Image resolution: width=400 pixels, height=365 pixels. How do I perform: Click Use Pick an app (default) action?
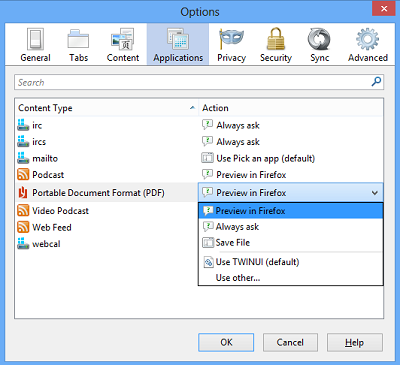pyautogui.click(x=266, y=158)
